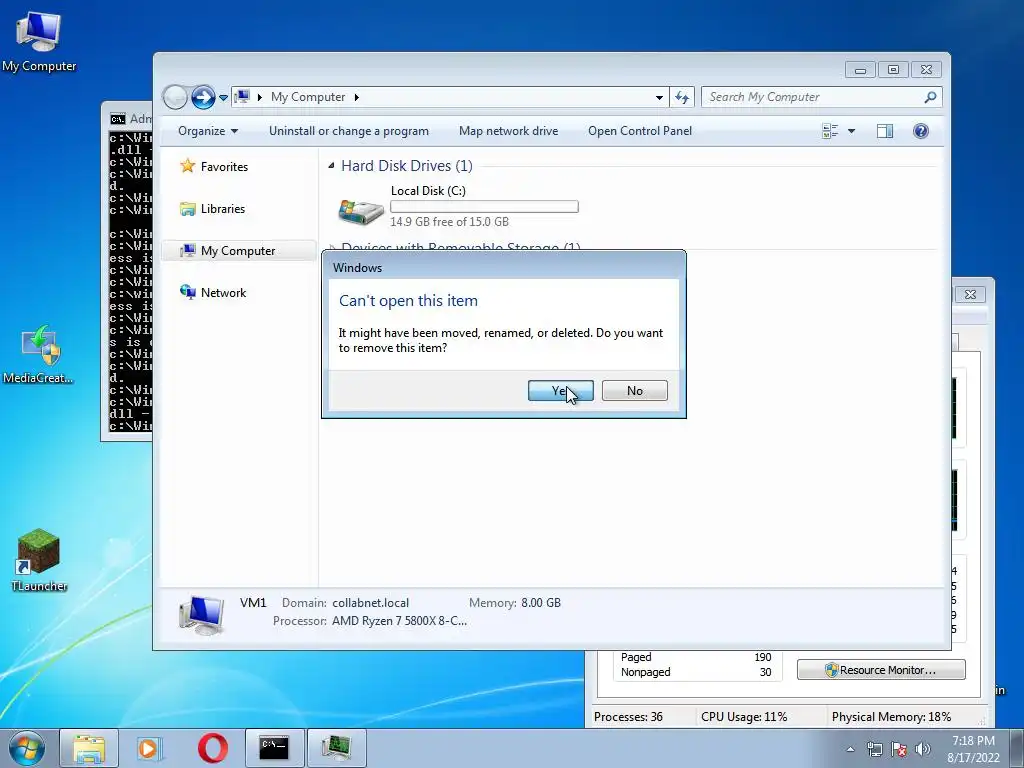Click Physical Memory: 18% status text
Image resolution: width=1024 pixels, height=768 pixels.
pyautogui.click(x=891, y=716)
